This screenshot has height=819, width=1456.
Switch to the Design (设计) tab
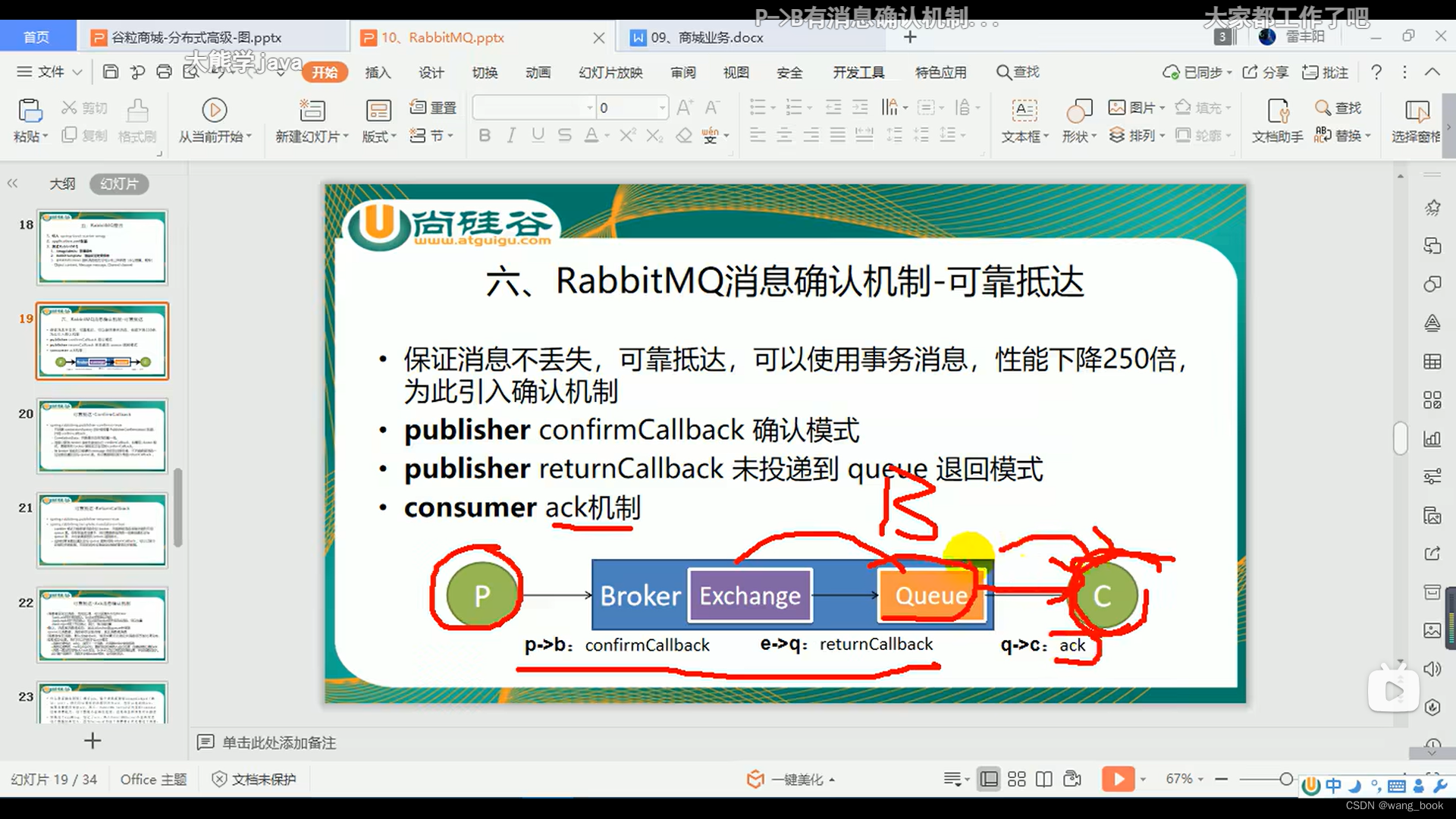coord(431,72)
